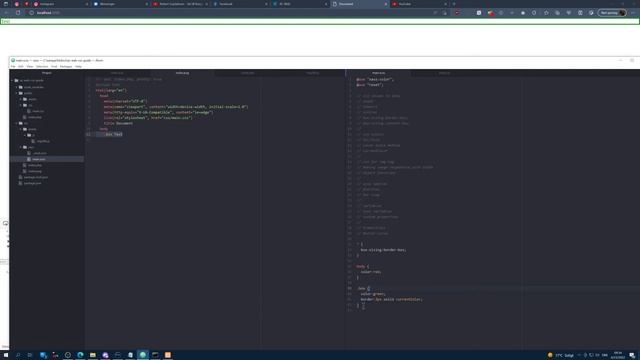Open Task View on taskbar
Screen dimensions: 640x360
pos(30,355)
